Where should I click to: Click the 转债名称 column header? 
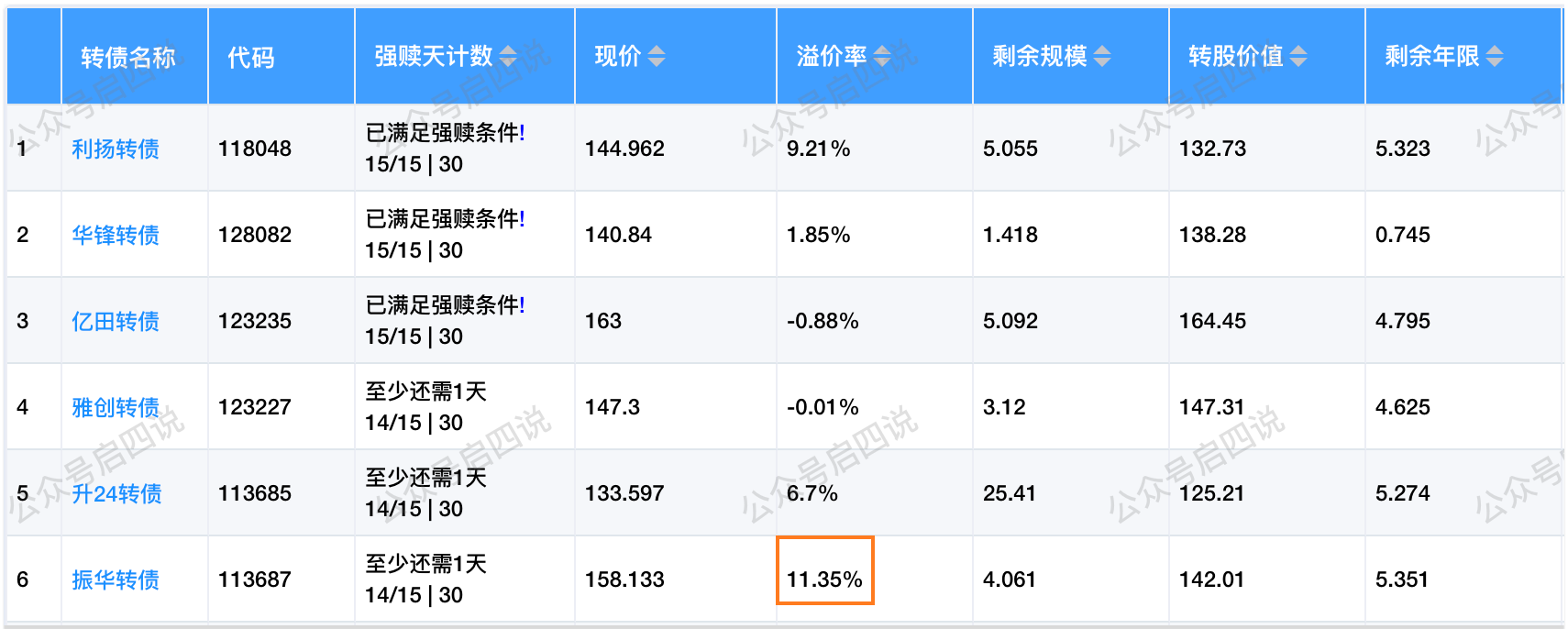[x=128, y=58]
